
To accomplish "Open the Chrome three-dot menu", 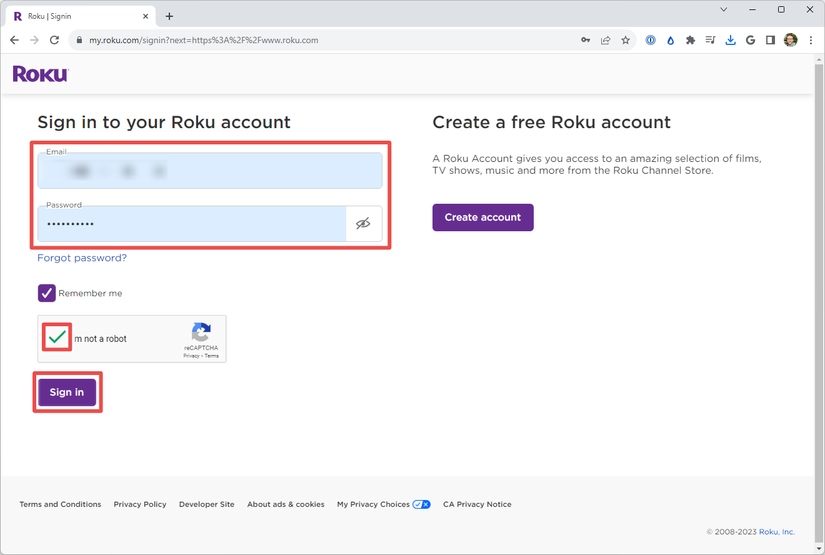I will [x=810, y=40].
